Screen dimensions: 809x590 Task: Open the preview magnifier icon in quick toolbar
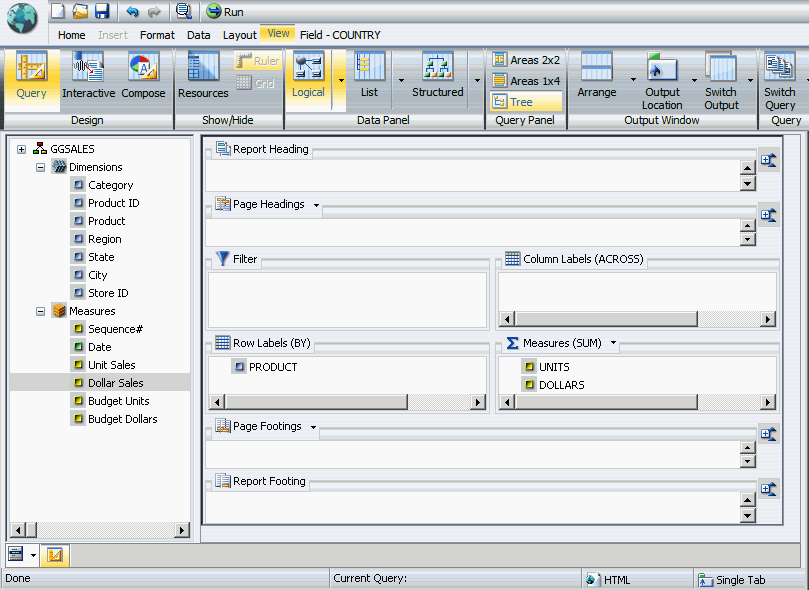click(183, 11)
